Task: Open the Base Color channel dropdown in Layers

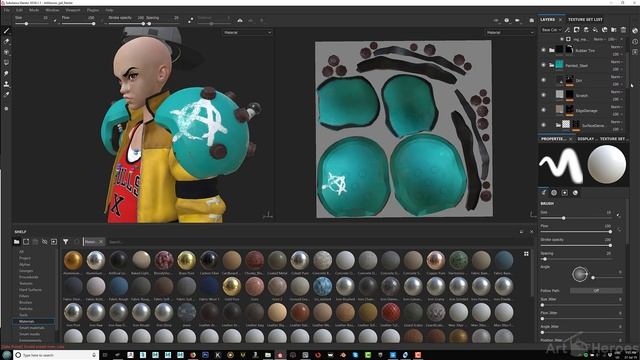Action: (551, 30)
